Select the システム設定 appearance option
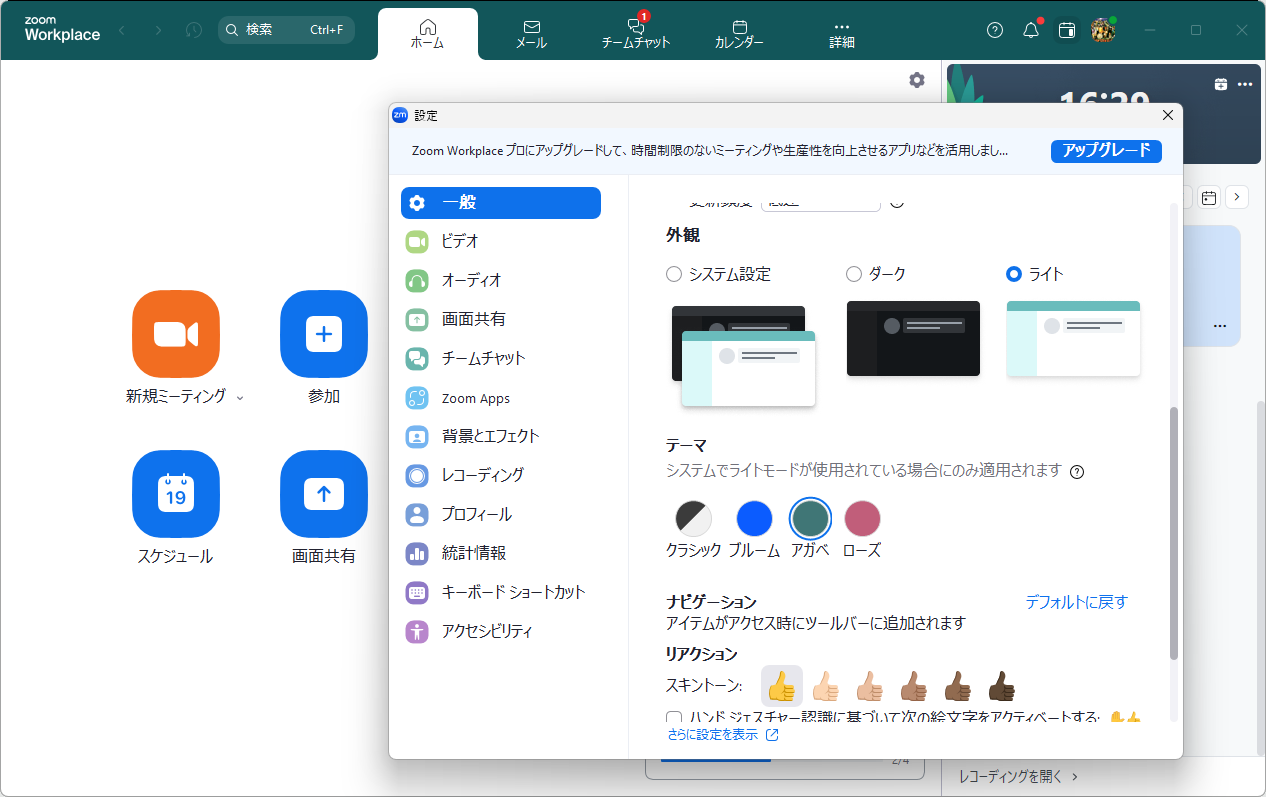This screenshot has width=1266, height=797. click(x=673, y=273)
